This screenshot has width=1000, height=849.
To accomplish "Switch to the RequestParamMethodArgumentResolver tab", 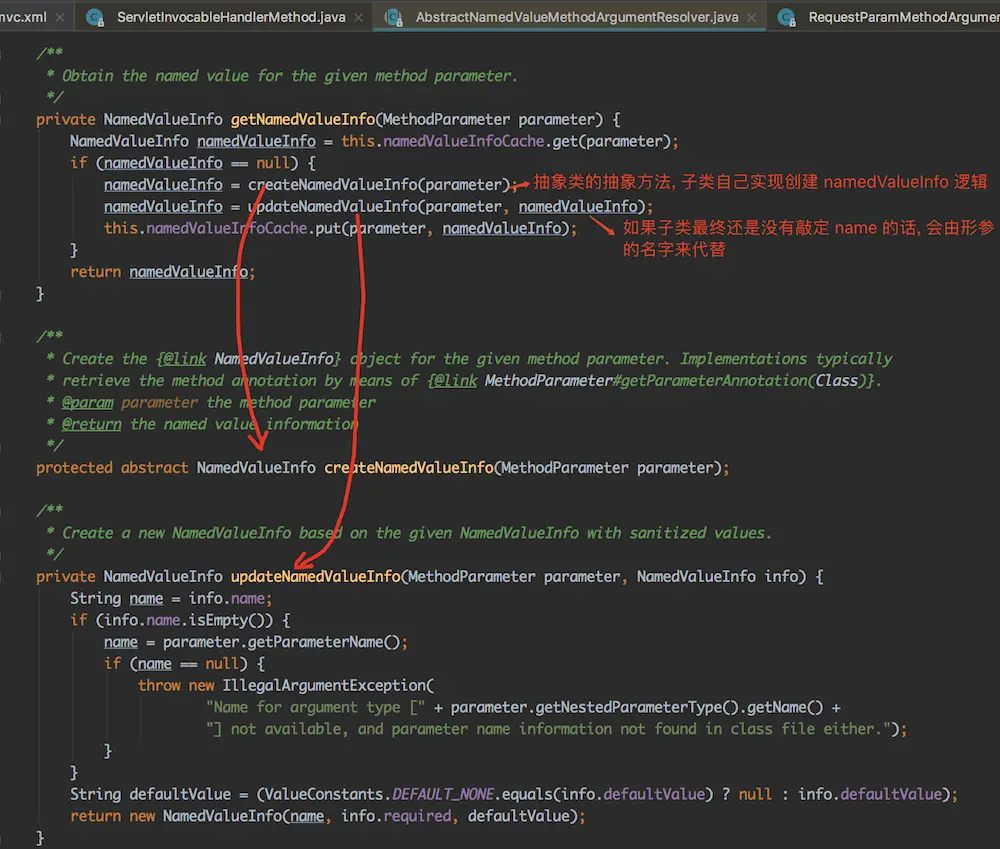I will point(902,17).
